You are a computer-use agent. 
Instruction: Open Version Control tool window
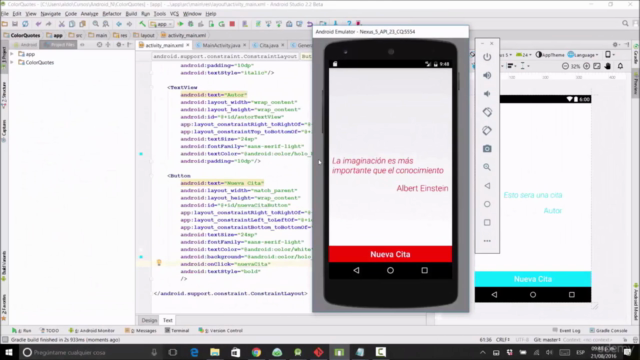point(220,331)
